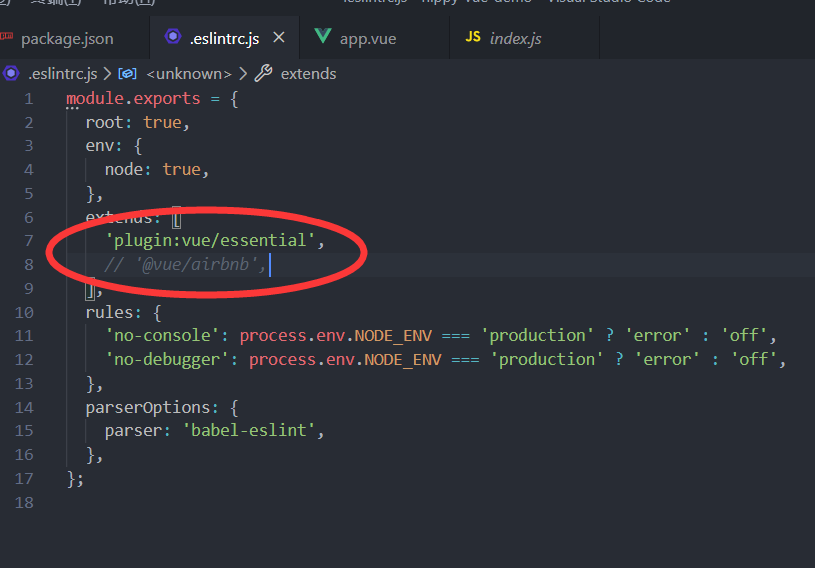Click 'env' key on line 3
Screen dimensions: 815x568
click(x=99, y=146)
